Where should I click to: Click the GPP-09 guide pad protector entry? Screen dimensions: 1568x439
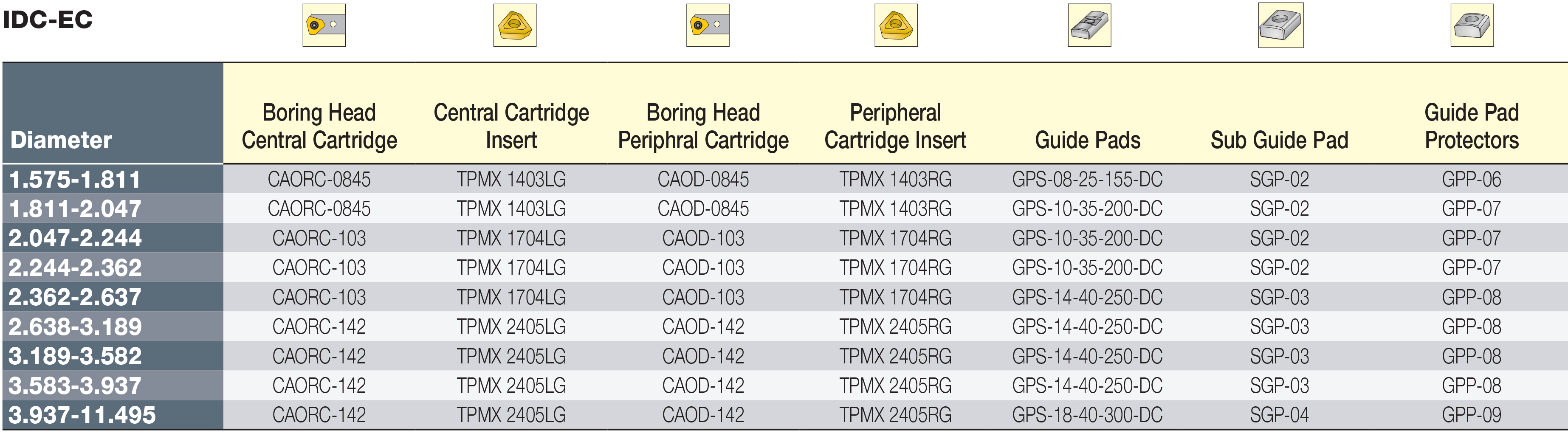tap(1471, 415)
